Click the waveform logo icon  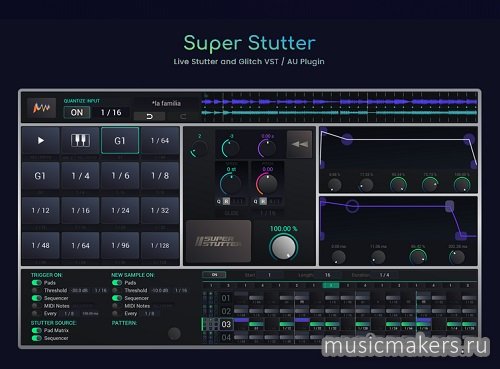(41, 108)
